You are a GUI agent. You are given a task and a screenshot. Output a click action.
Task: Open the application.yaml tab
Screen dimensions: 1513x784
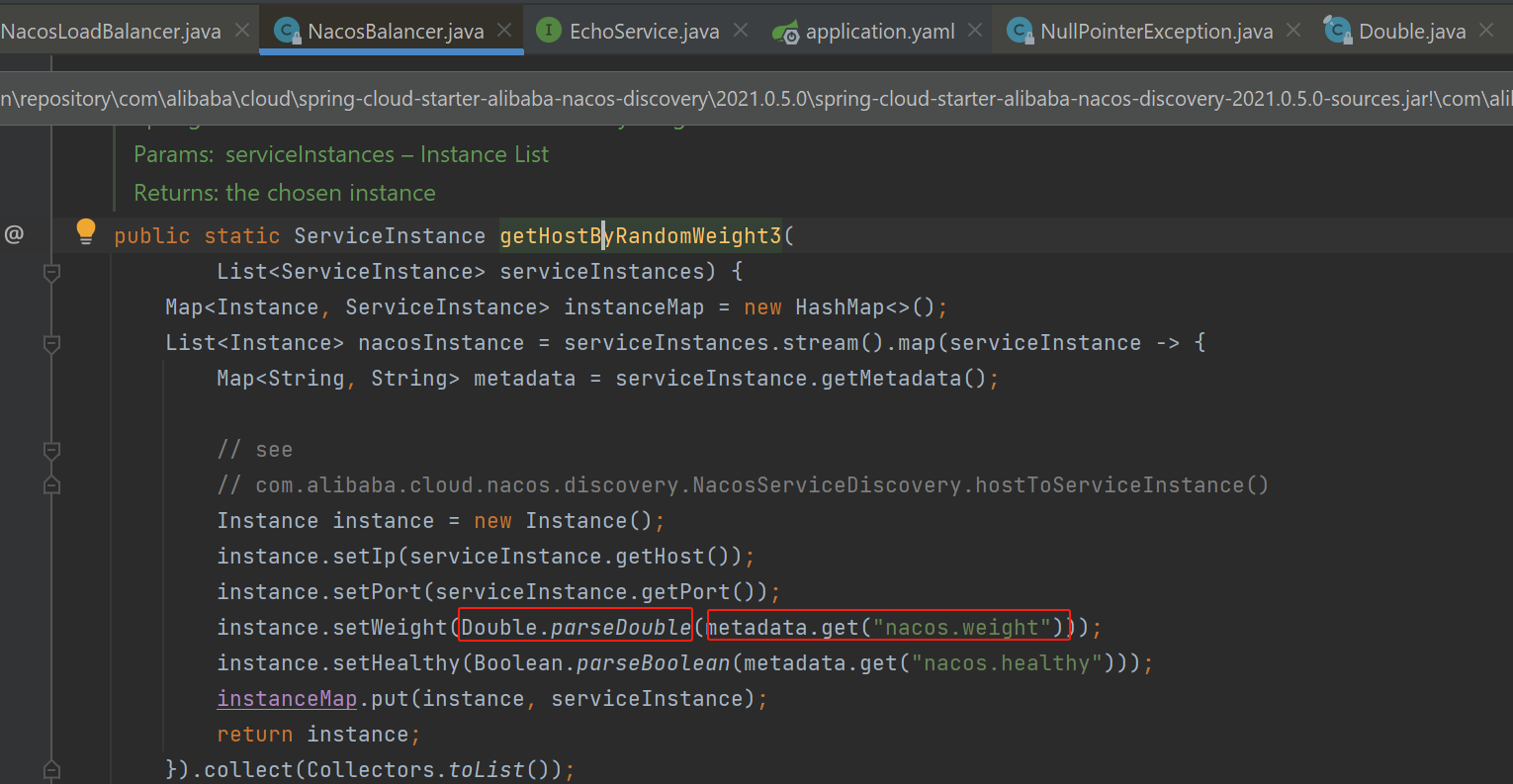[880, 32]
